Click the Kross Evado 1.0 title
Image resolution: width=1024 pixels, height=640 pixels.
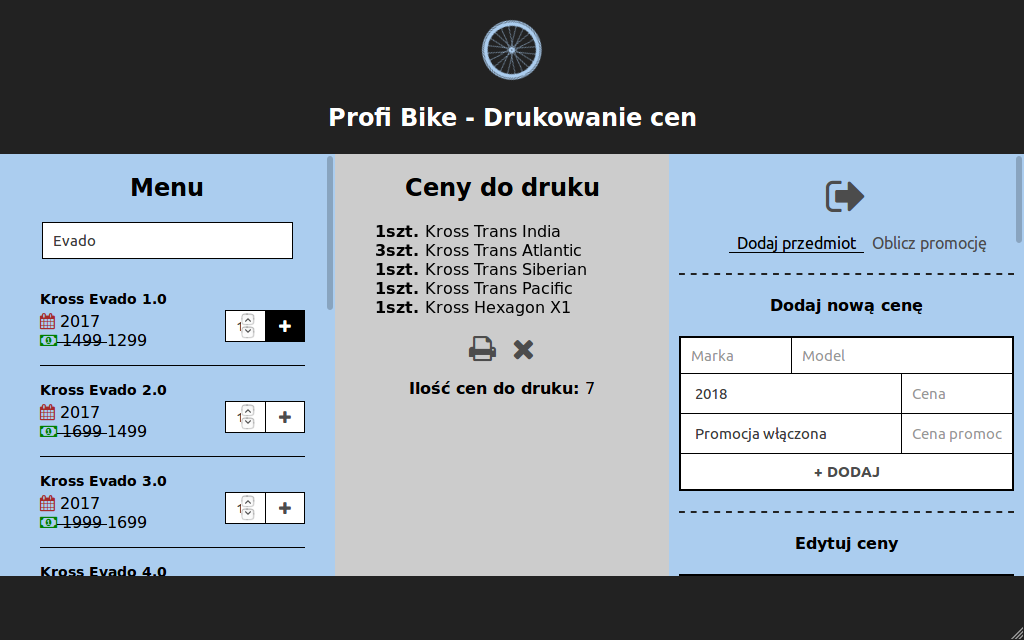coord(103,299)
